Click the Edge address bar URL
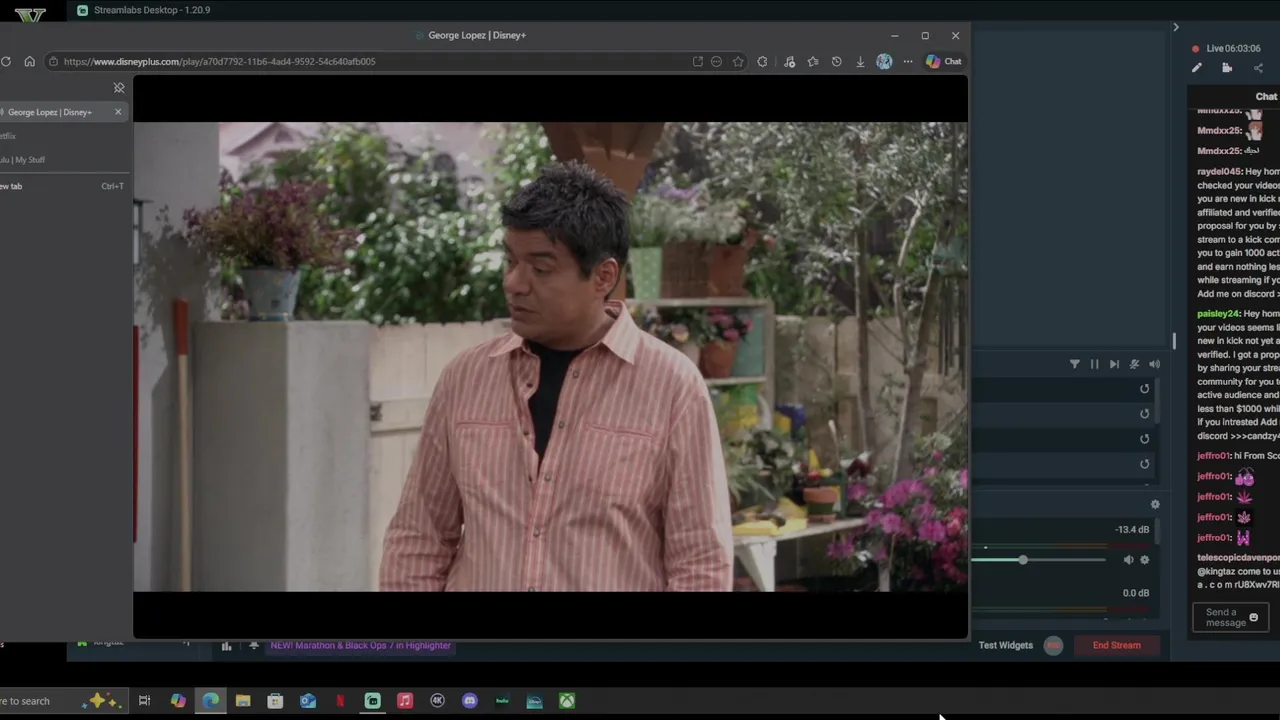The height and width of the screenshot is (720, 1280). tap(219, 61)
